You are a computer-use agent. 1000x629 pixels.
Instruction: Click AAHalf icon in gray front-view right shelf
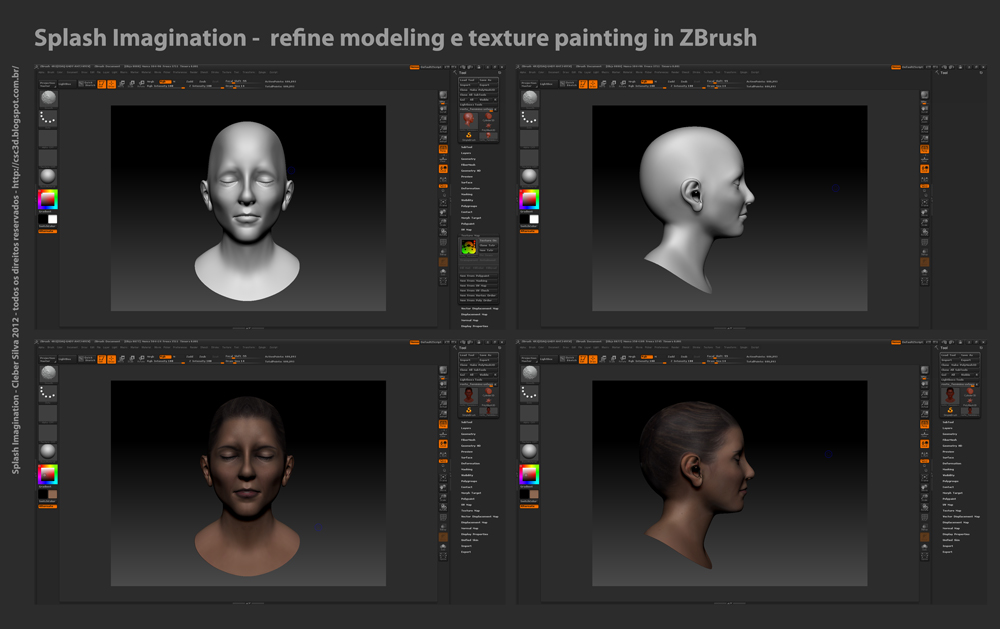(x=443, y=138)
